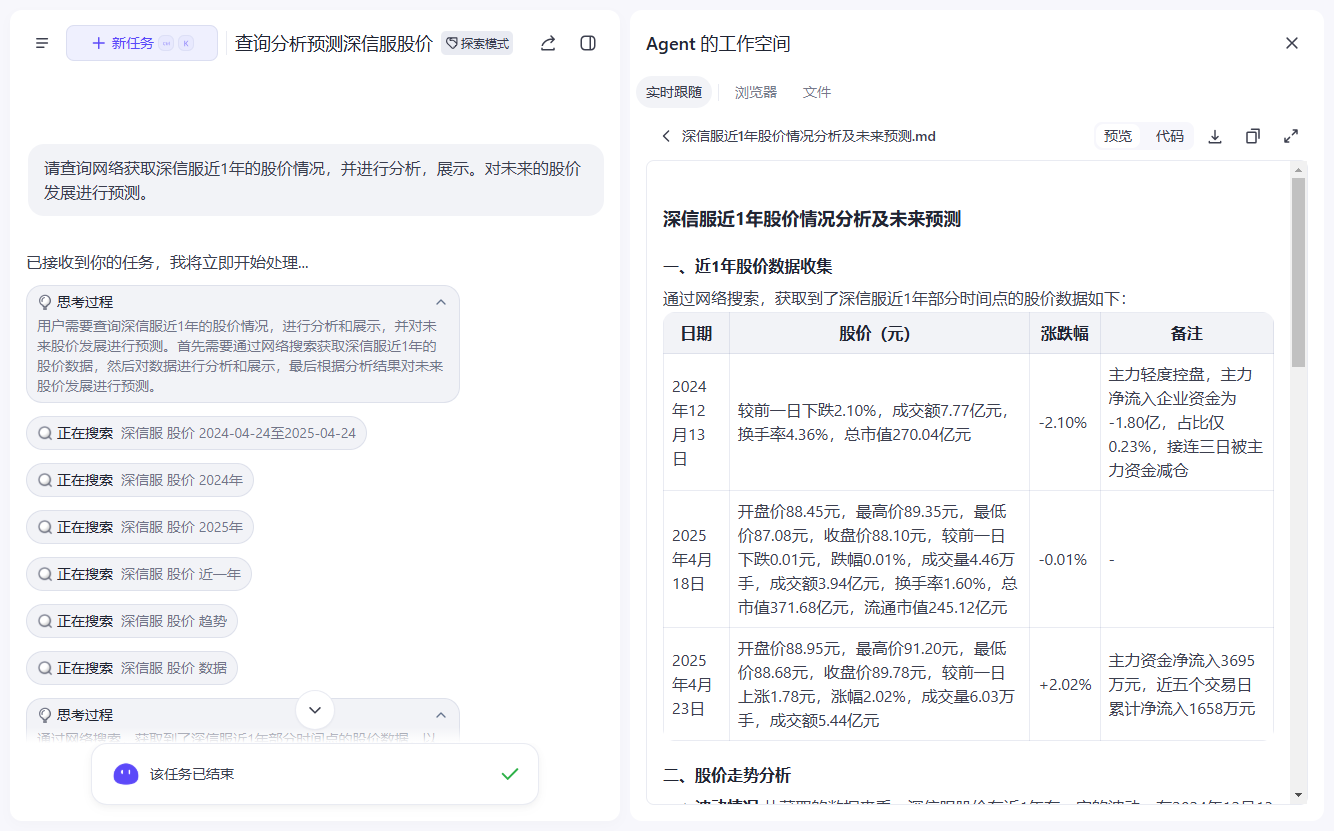The width and height of the screenshot is (1334, 831).
Task: Click the task title 查询分析预测深信服股价
Action: point(334,44)
